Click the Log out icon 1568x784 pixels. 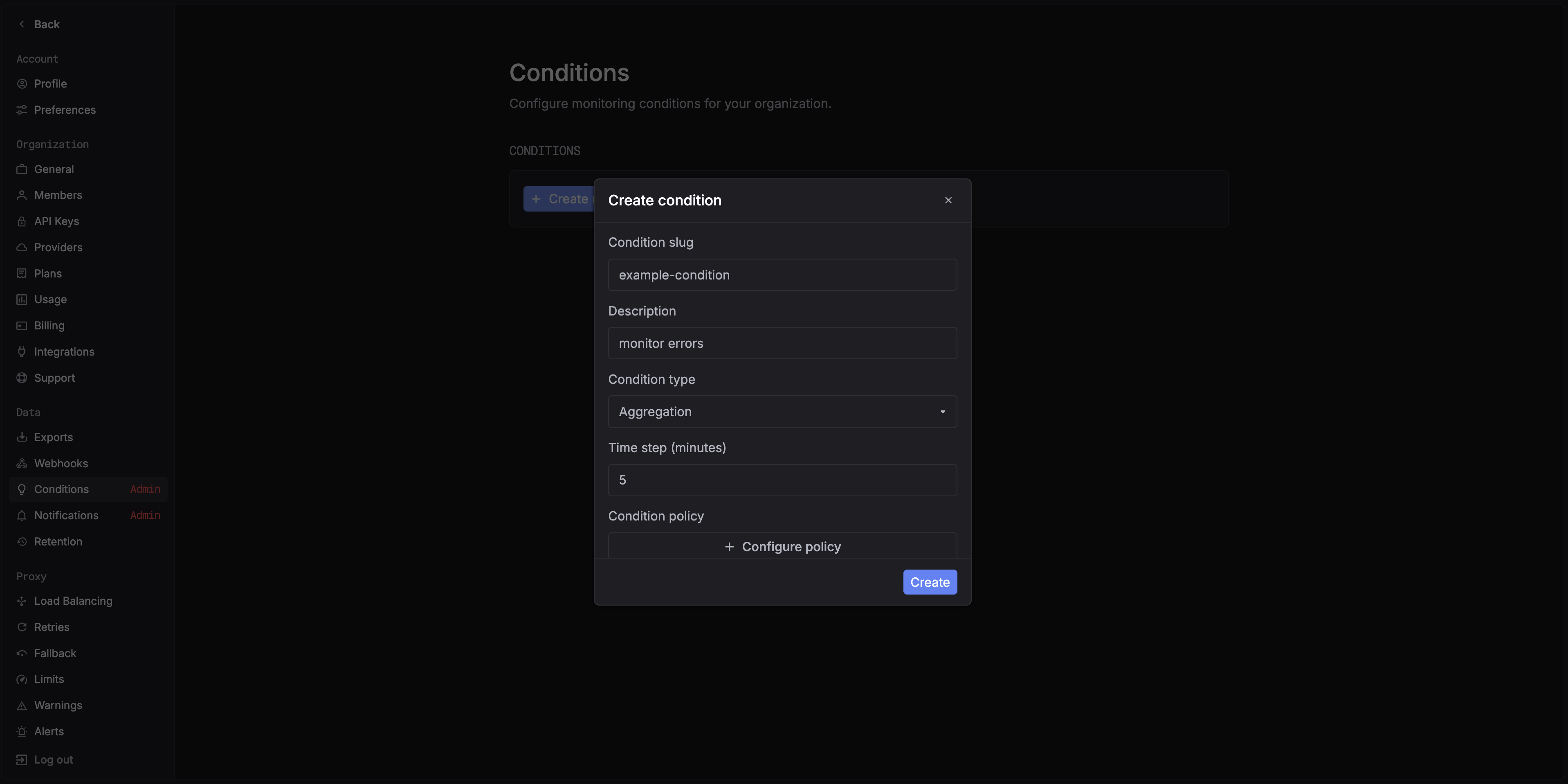click(x=22, y=759)
